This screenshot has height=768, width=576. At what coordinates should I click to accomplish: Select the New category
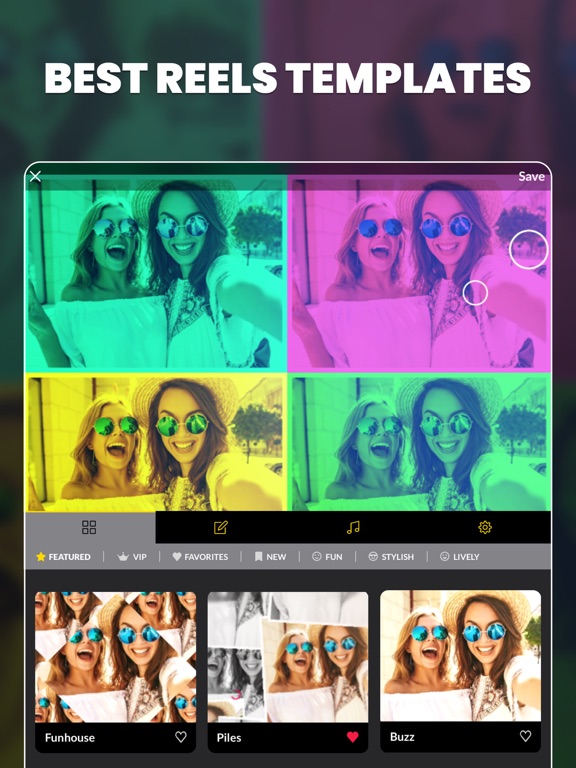270,556
